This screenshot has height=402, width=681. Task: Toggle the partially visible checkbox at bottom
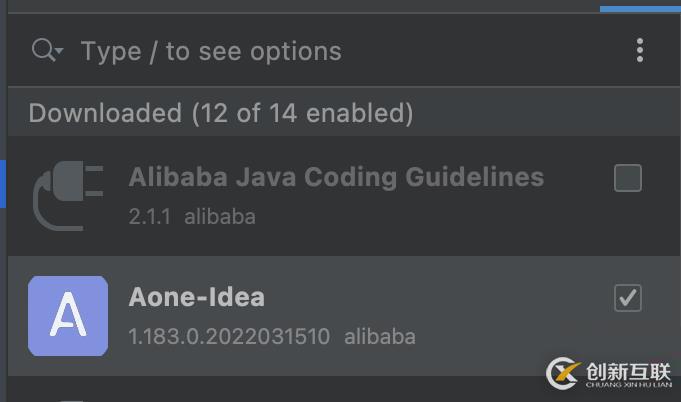[x=70, y=398]
